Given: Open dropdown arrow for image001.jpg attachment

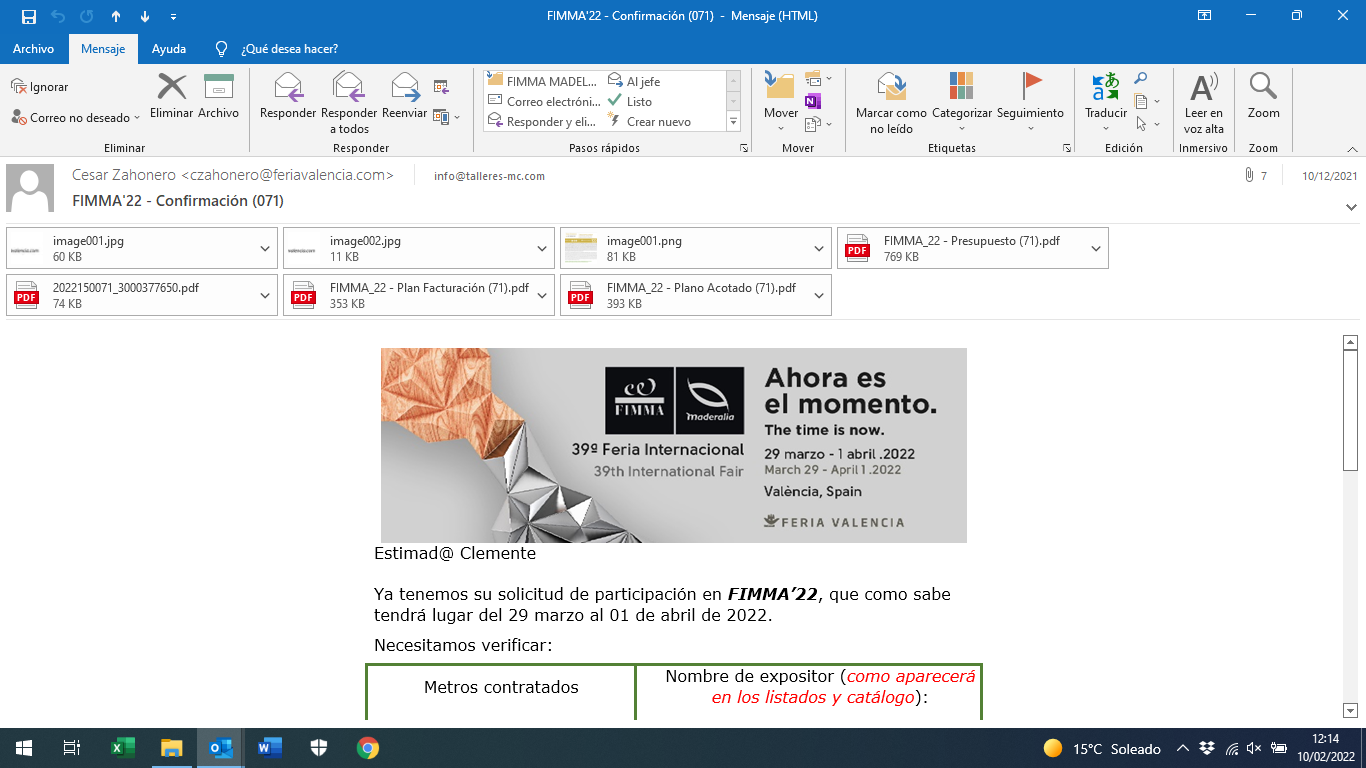Looking at the screenshot, I should (265, 248).
